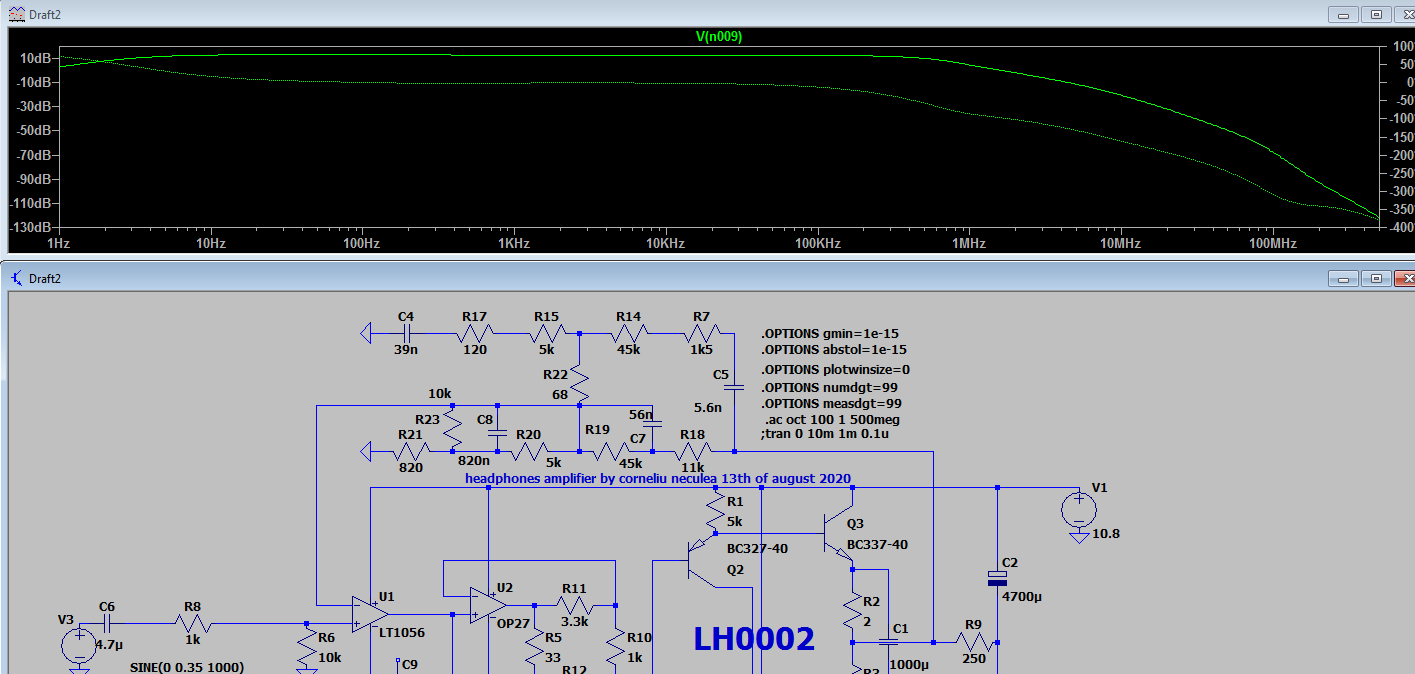Click the BC327-40 transistor model label
Image resolution: width=1415 pixels, height=674 pixels.
click(757, 548)
